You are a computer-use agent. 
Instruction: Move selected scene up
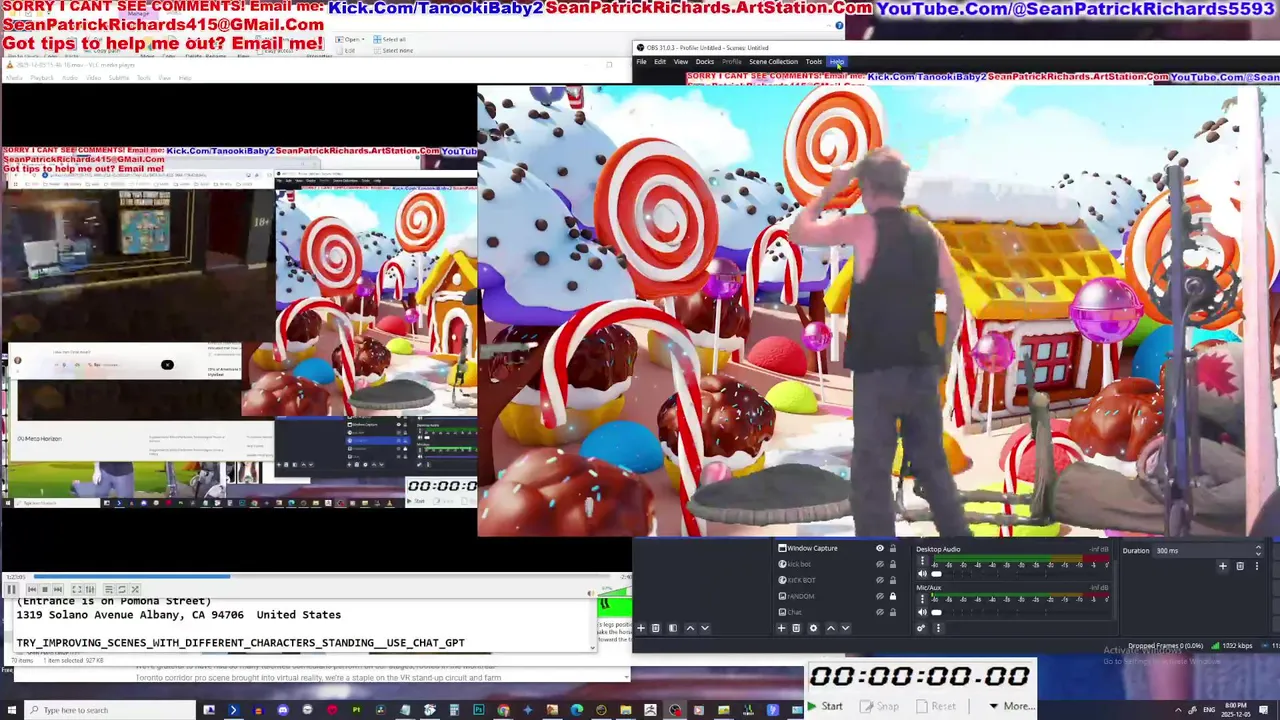[x=690, y=628]
